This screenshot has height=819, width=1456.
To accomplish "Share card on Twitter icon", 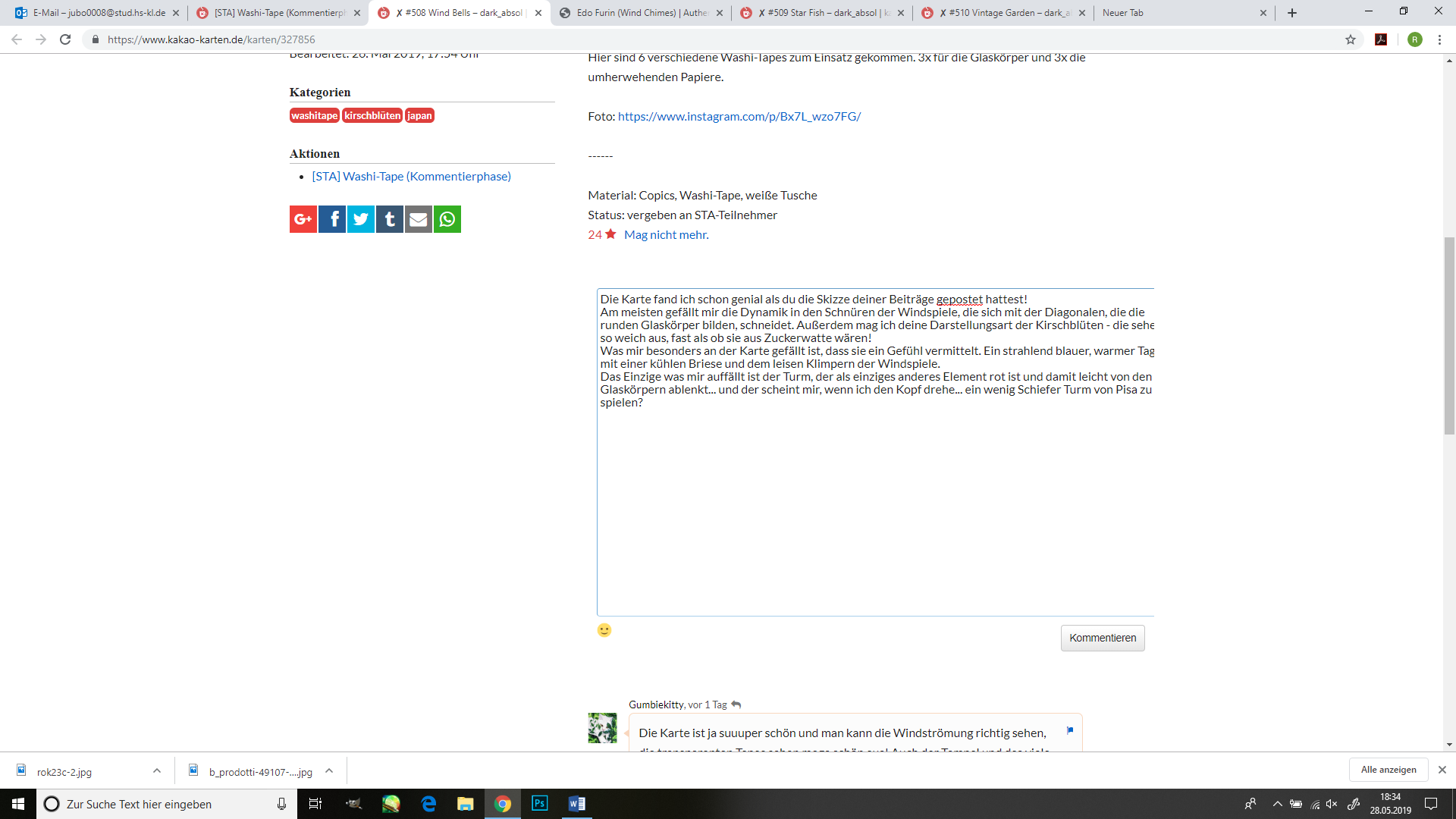I will point(361,219).
